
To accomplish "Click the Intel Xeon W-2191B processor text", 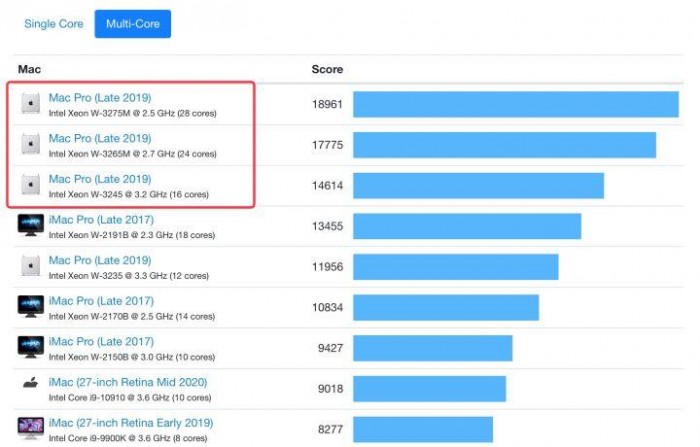I will click(132, 235).
